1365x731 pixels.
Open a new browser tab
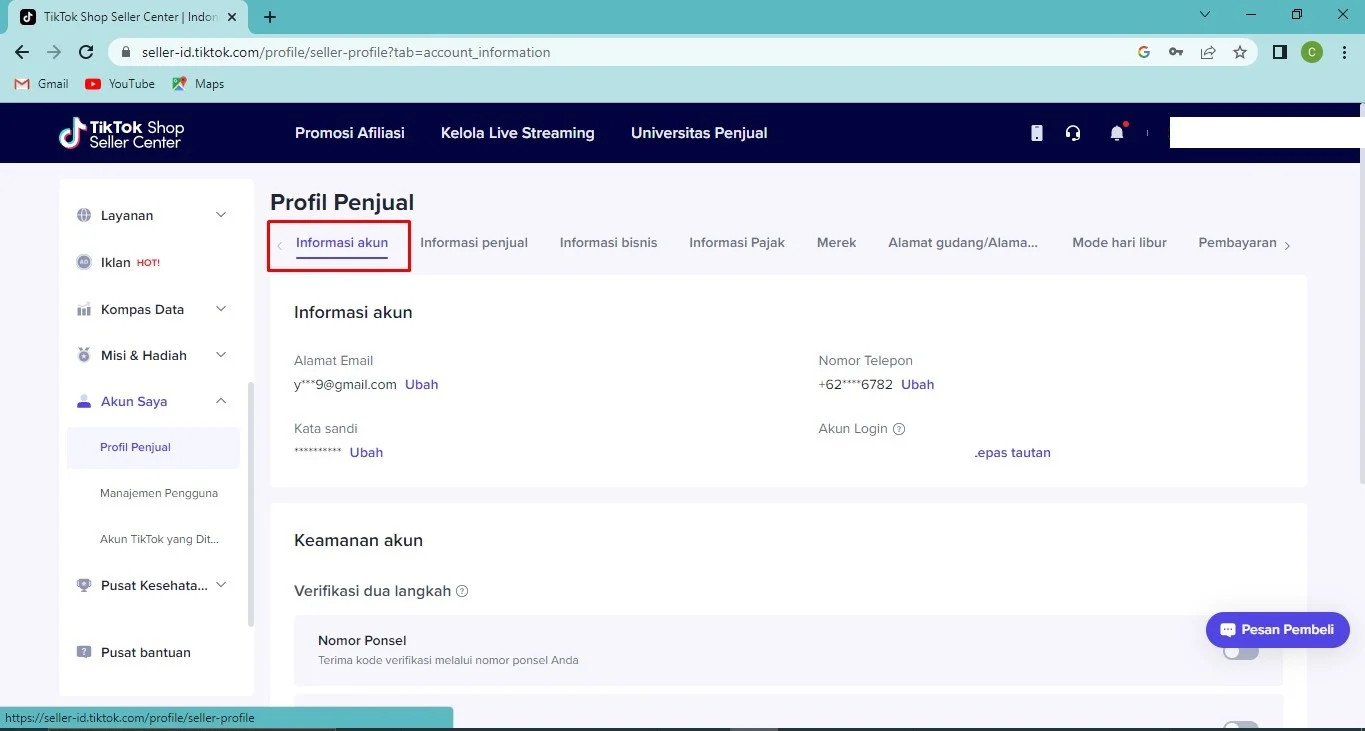coord(270,17)
